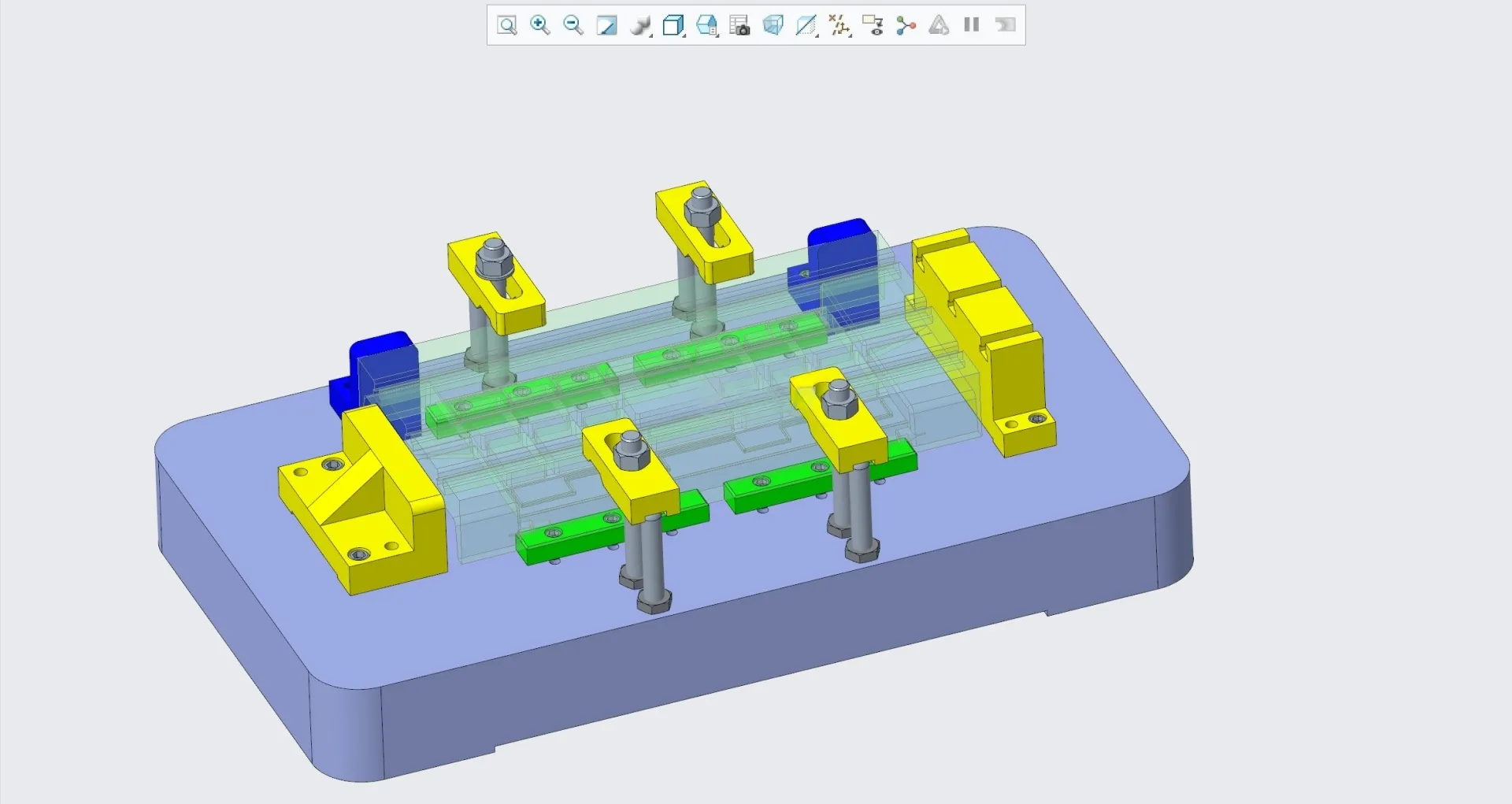Toggle the Annotation Display icon
Image resolution: width=1512 pixels, height=804 pixels.
873,25
